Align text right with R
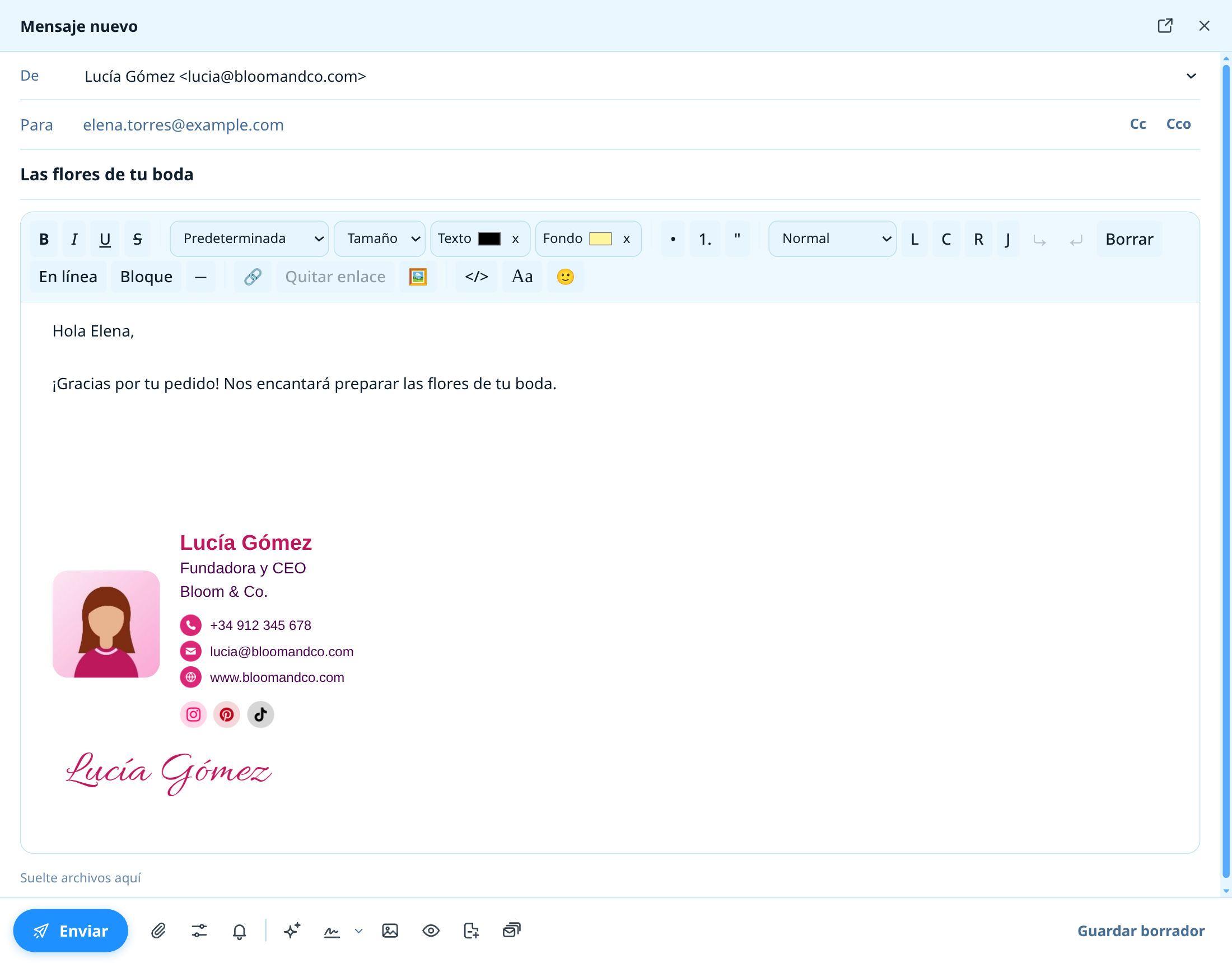1232x963 pixels. point(979,239)
